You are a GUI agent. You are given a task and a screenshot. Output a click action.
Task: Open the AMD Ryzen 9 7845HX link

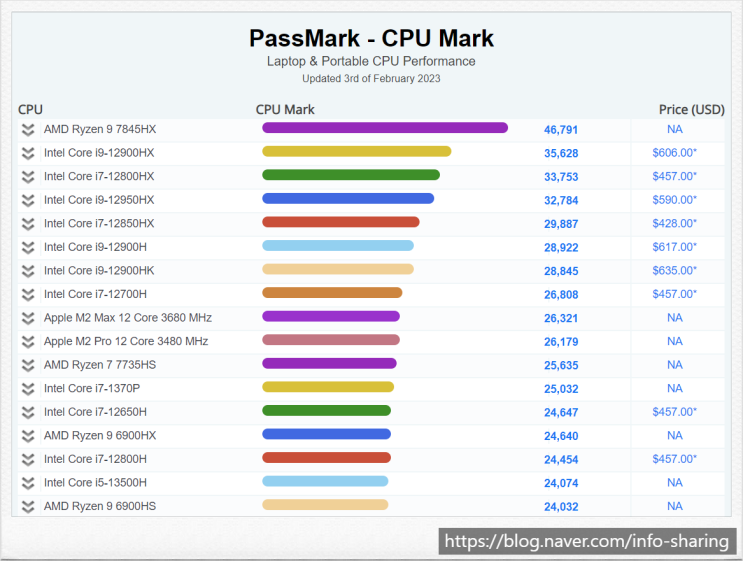click(100, 129)
